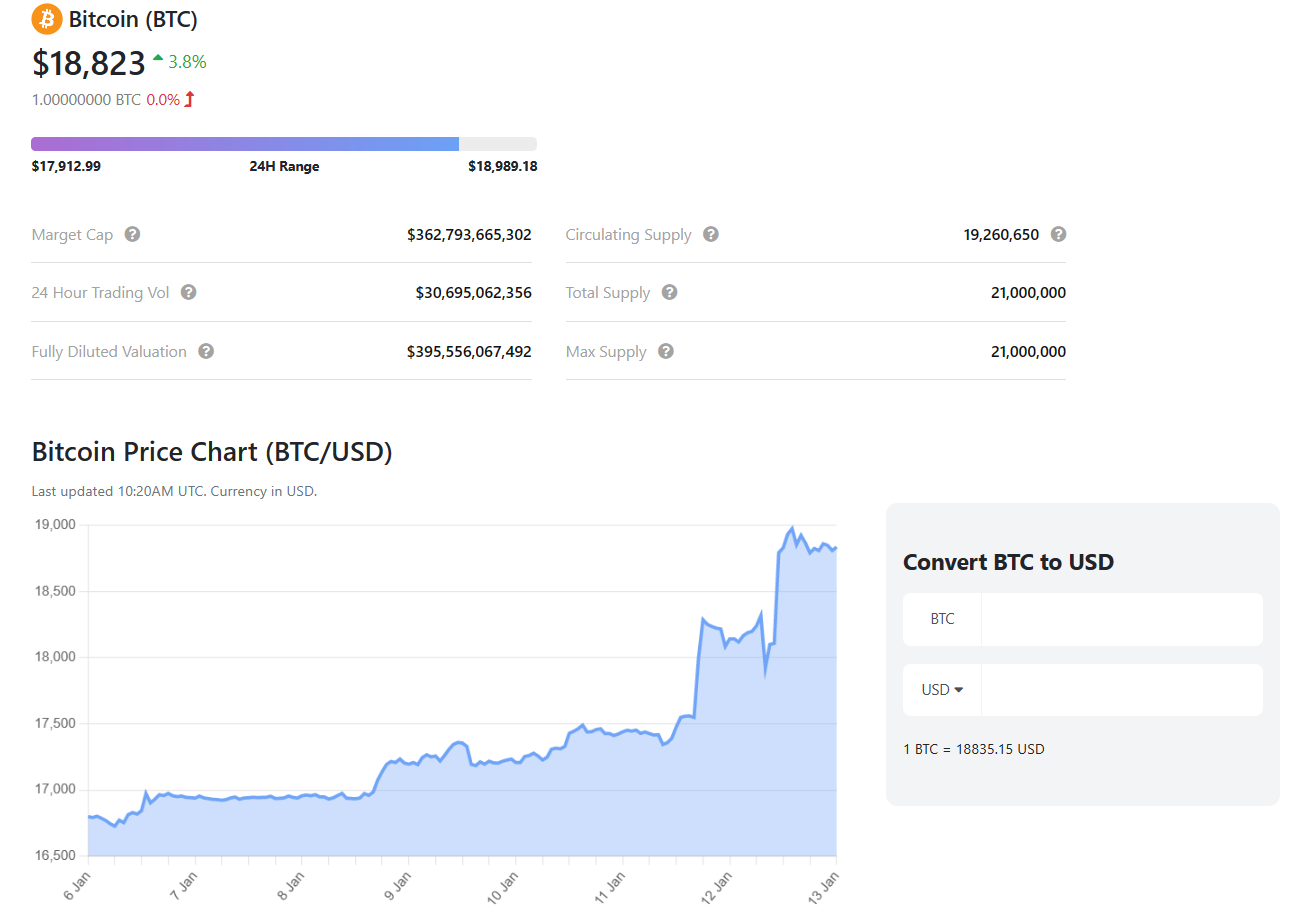
Task: Click the orange Bitcoin logo icon
Action: (x=47, y=19)
